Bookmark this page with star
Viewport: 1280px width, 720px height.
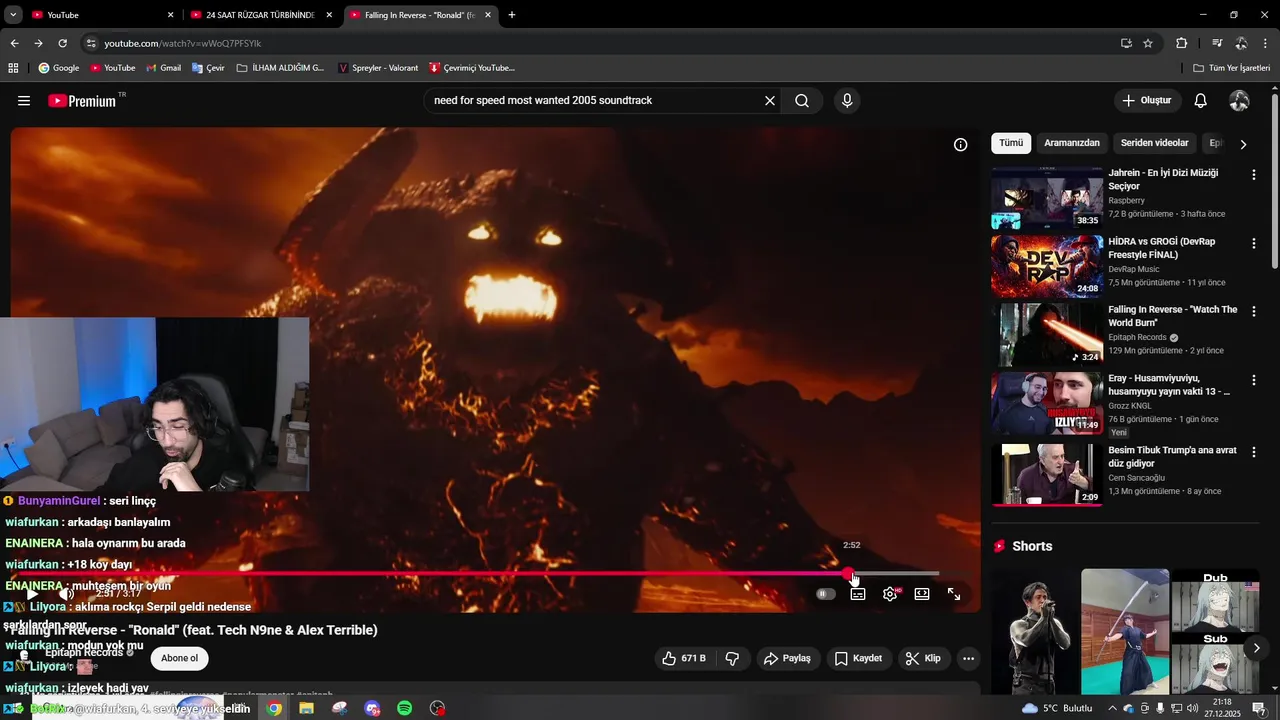(x=1148, y=43)
